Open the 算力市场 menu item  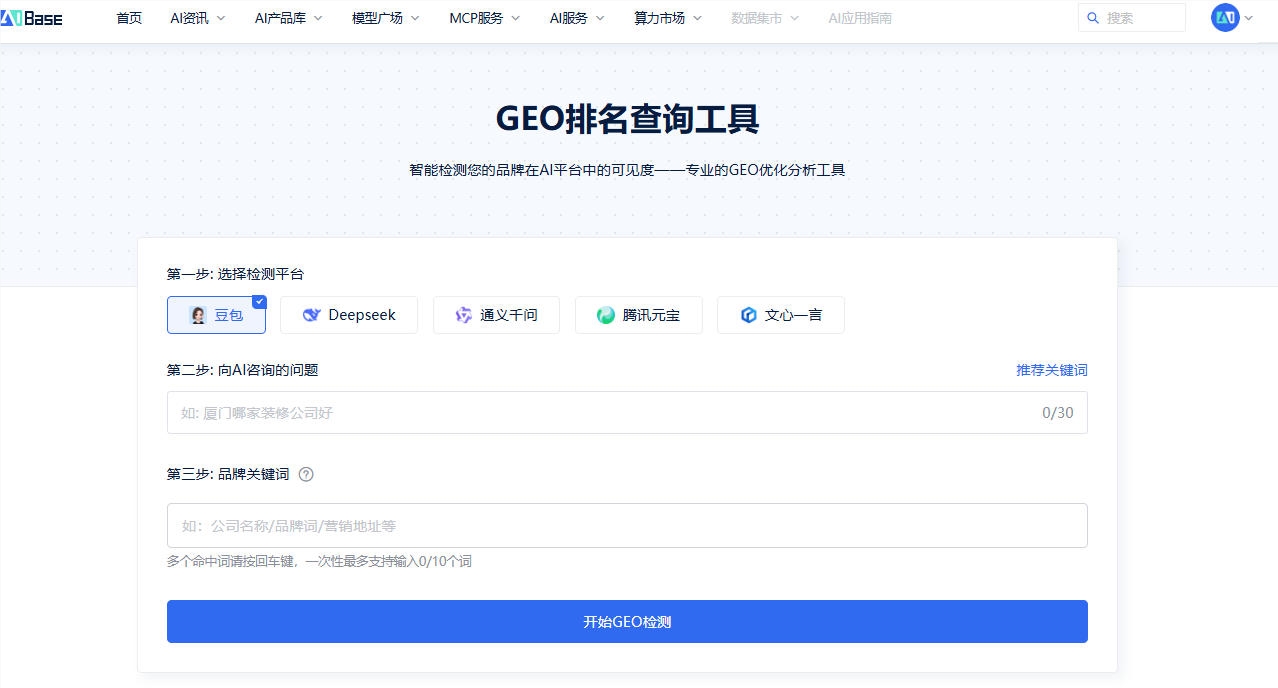(x=667, y=17)
